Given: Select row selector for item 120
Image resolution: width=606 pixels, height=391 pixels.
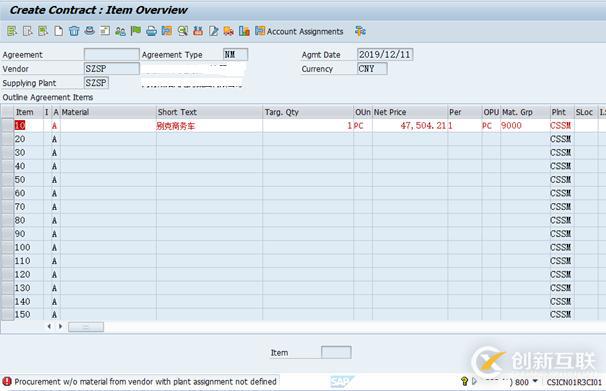Looking at the screenshot, I should [x=7, y=274].
